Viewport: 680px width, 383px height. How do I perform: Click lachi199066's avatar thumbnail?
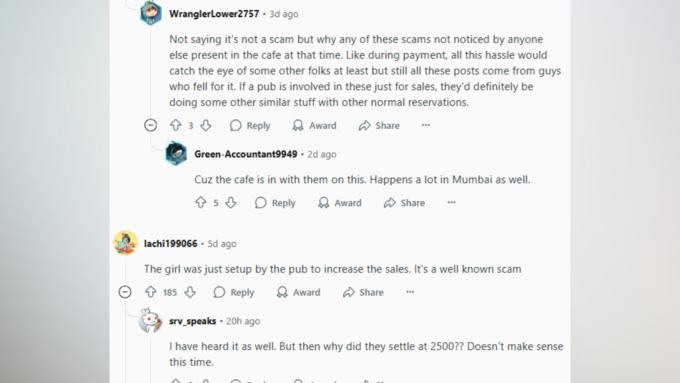point(126,243)
